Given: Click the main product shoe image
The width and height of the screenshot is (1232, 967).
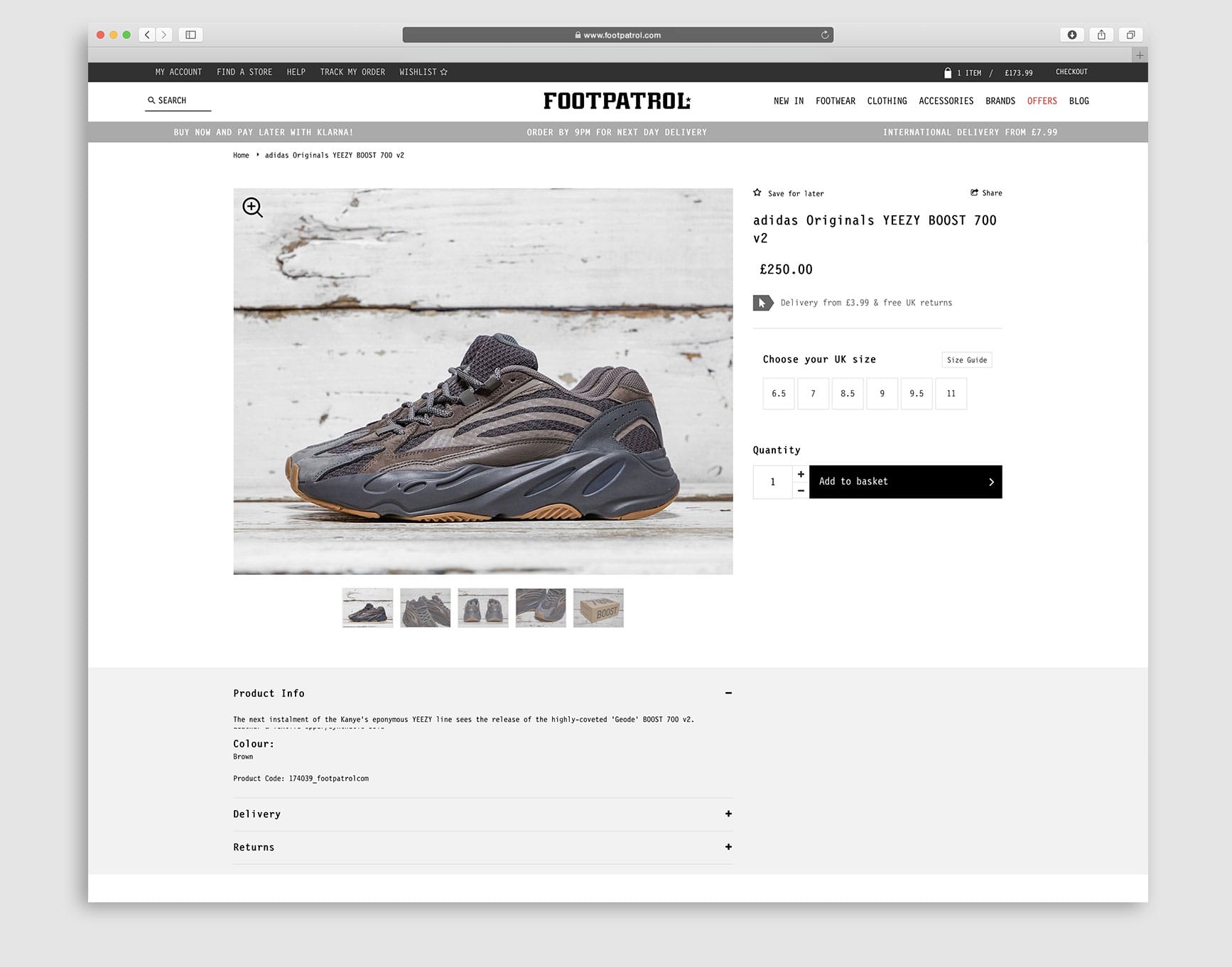Looking at the screenshot, I should coord(483,382).
